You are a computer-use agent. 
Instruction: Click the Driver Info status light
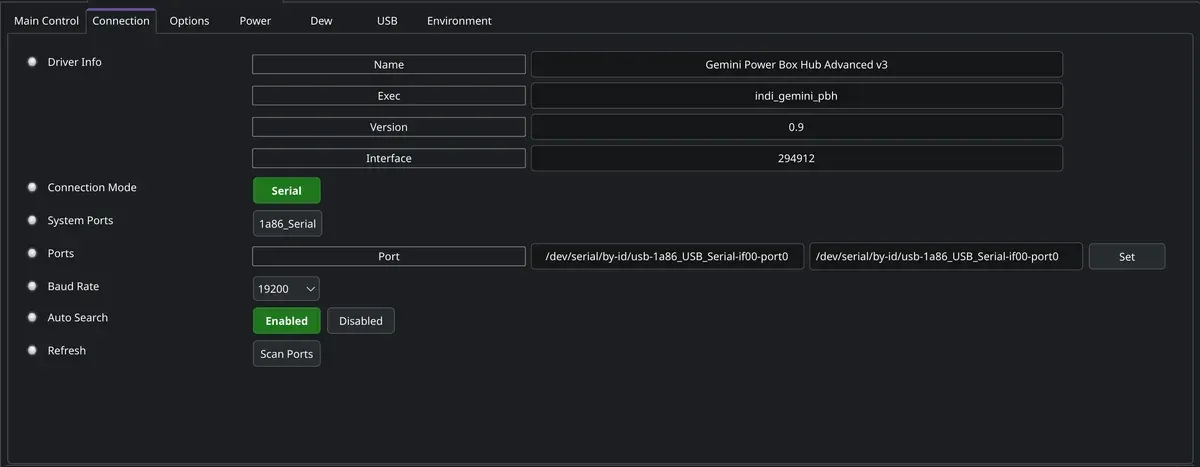pos(32,62)
